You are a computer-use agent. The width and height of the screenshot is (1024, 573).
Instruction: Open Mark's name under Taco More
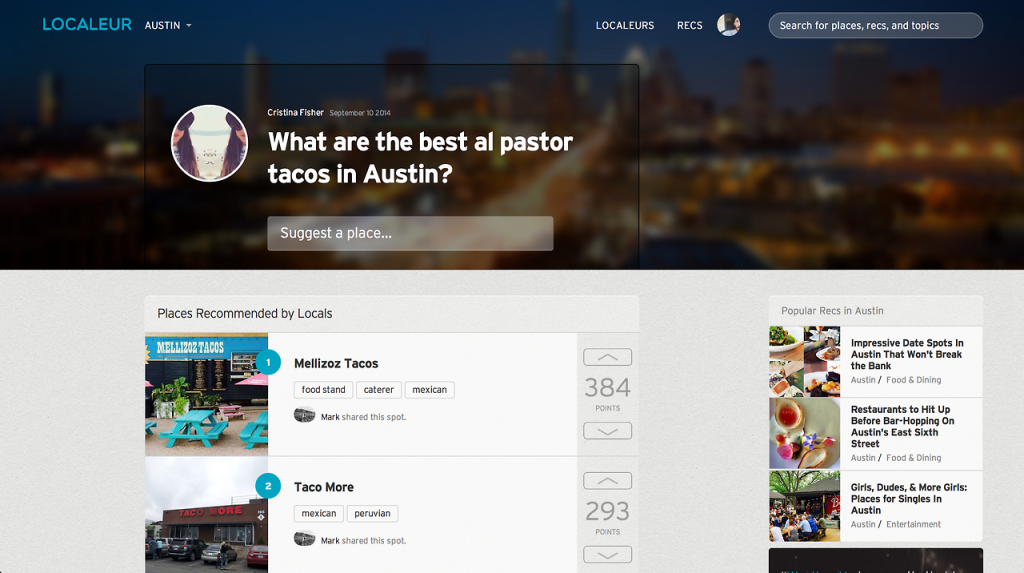pos(330,540)
